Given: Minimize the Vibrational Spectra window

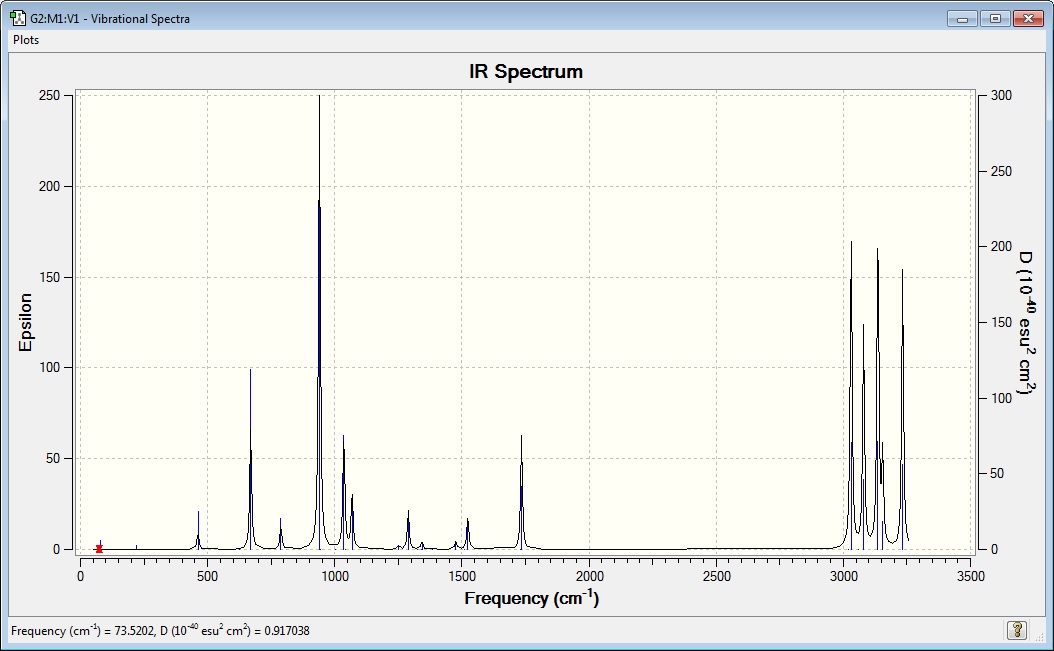Looking at the screenshot, I should pos(962,19).
